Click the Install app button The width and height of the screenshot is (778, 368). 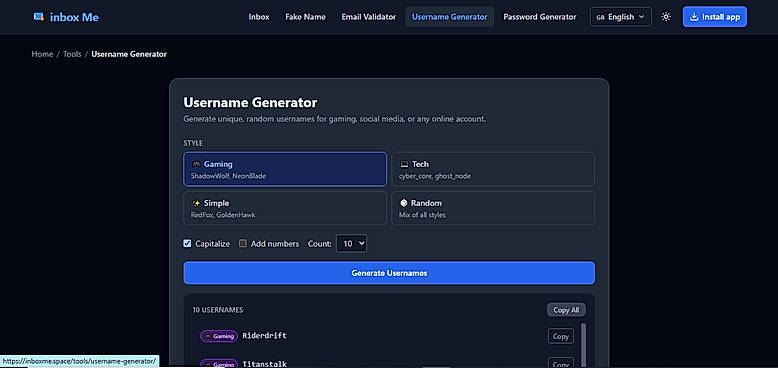coord(714,17)
